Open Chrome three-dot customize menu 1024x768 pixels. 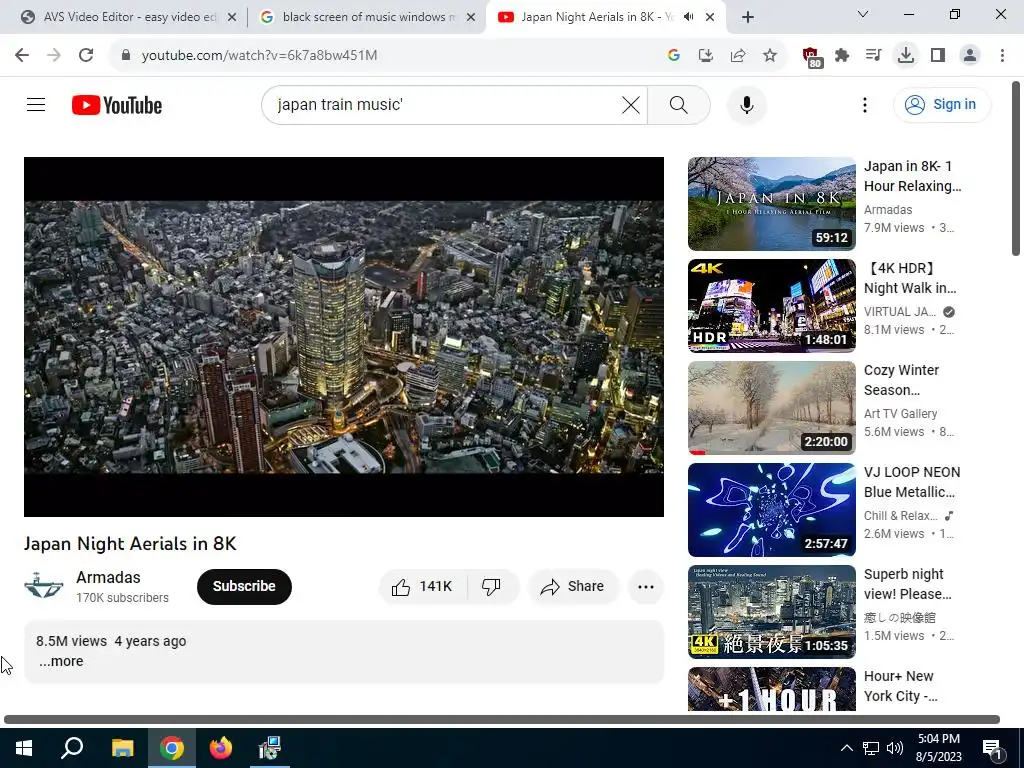[1002, 55]
